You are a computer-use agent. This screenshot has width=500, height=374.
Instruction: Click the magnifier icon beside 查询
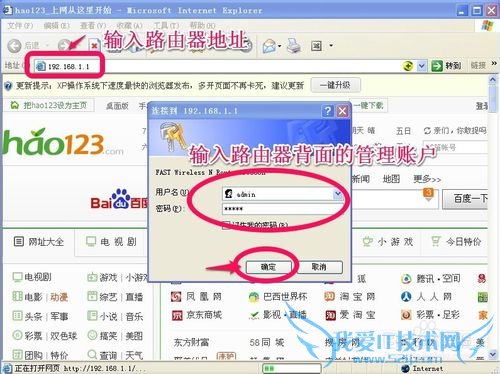click(92, 354)
